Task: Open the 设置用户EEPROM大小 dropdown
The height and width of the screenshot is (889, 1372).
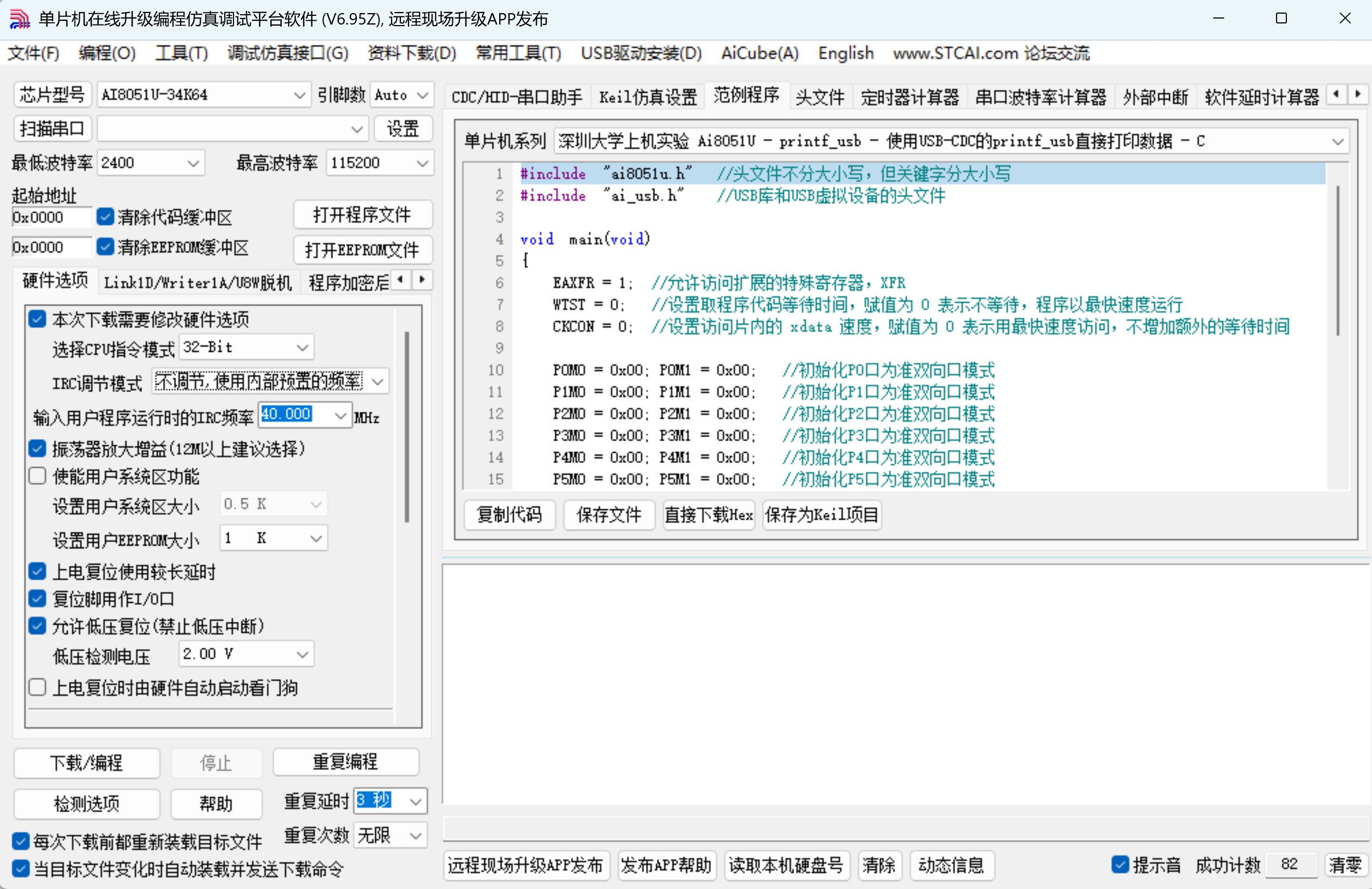Action: click(273, 538)
